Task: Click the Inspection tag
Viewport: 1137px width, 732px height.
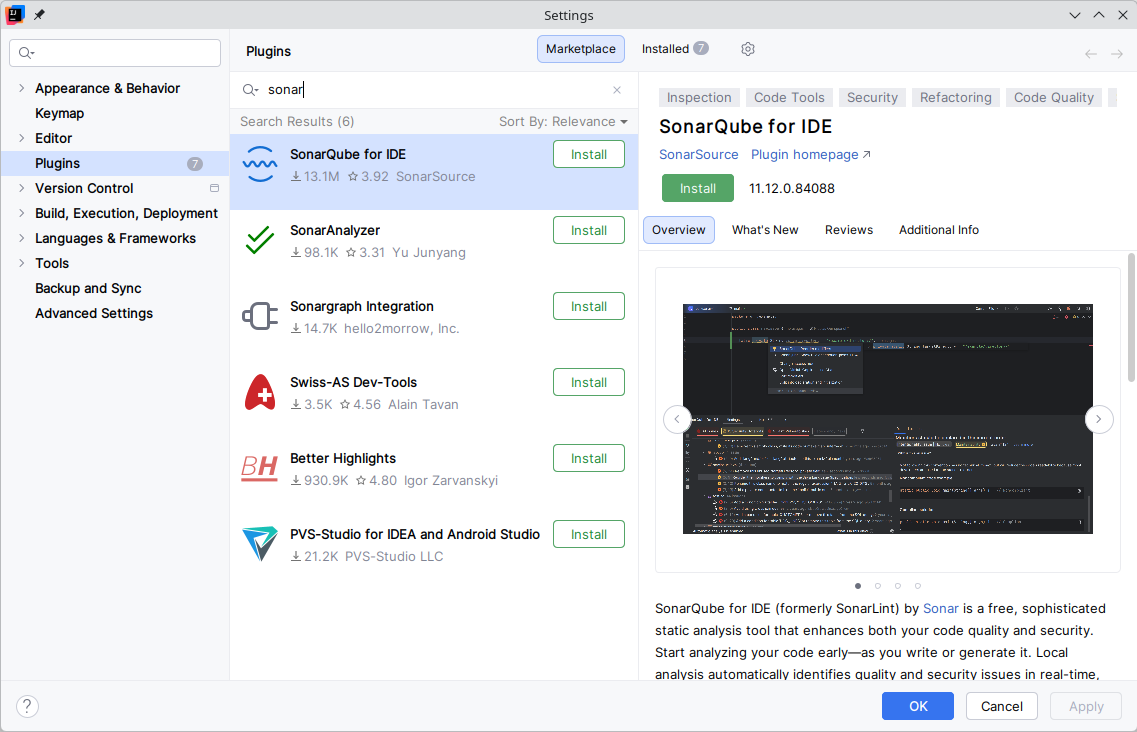Action: (x=699, y=97)
